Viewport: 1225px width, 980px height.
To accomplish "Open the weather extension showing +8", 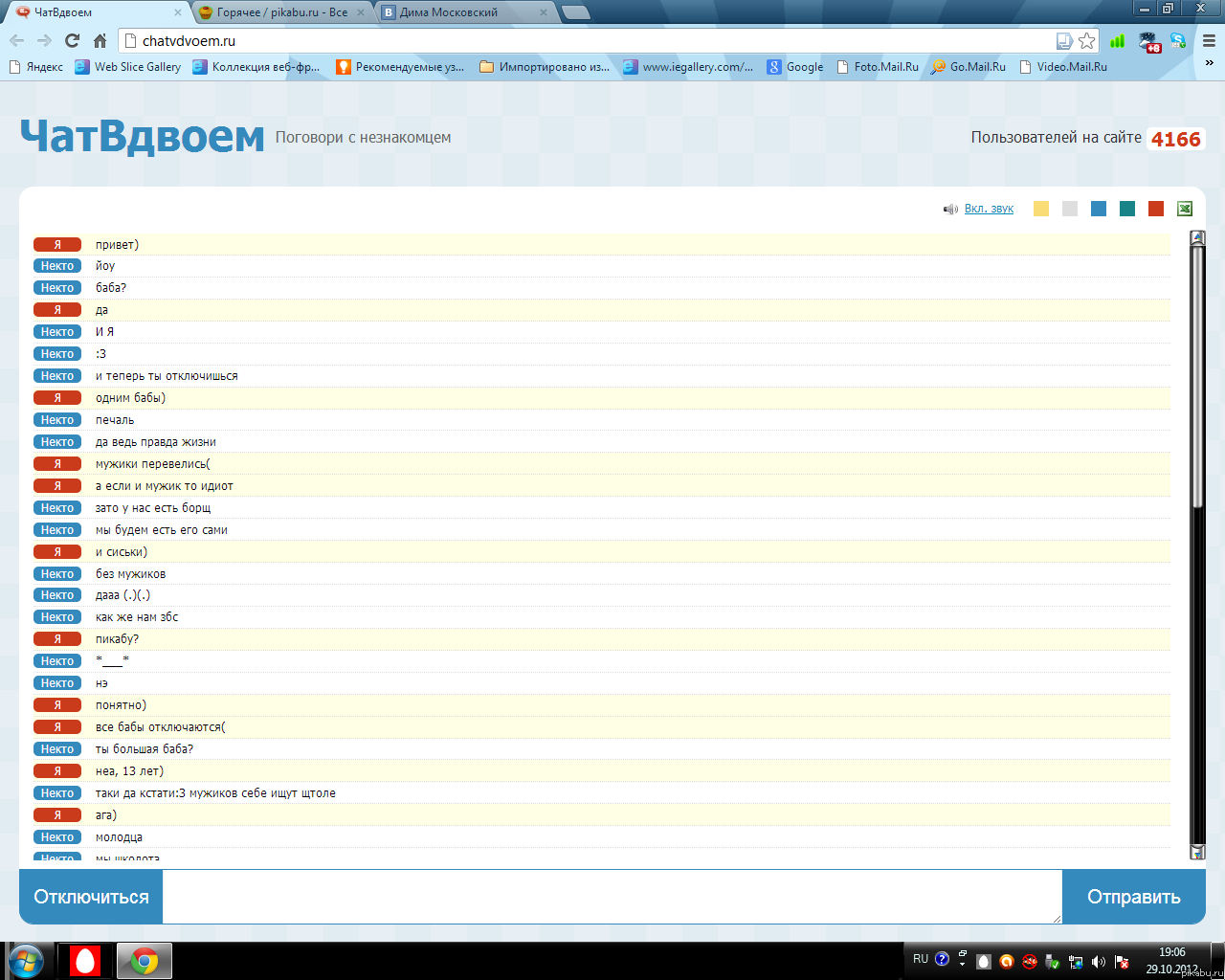I will coord(1149,41).
